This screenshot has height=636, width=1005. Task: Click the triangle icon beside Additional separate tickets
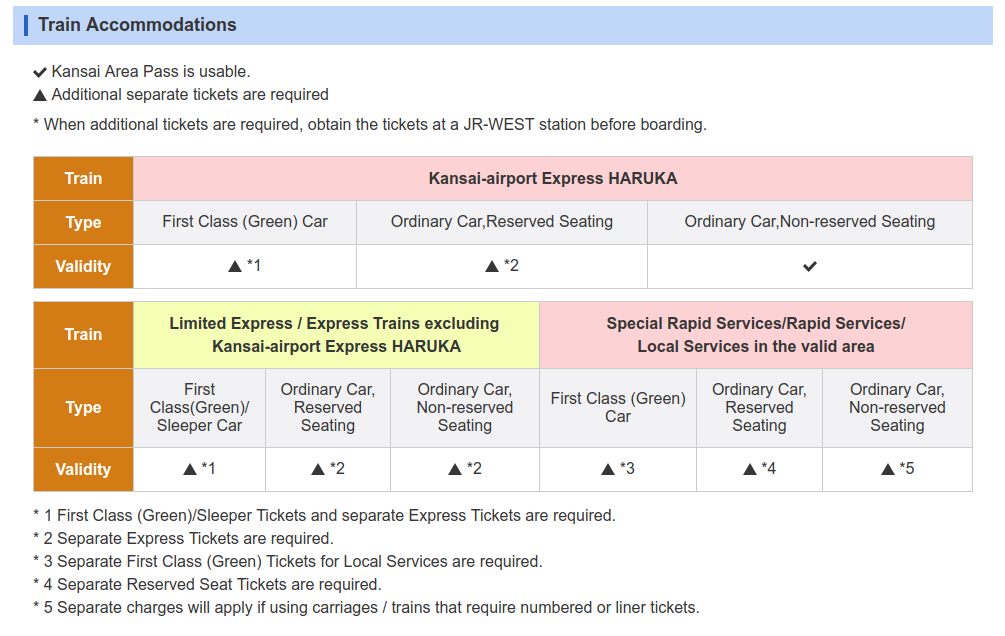pyautogui.click(x=40, y=95)
